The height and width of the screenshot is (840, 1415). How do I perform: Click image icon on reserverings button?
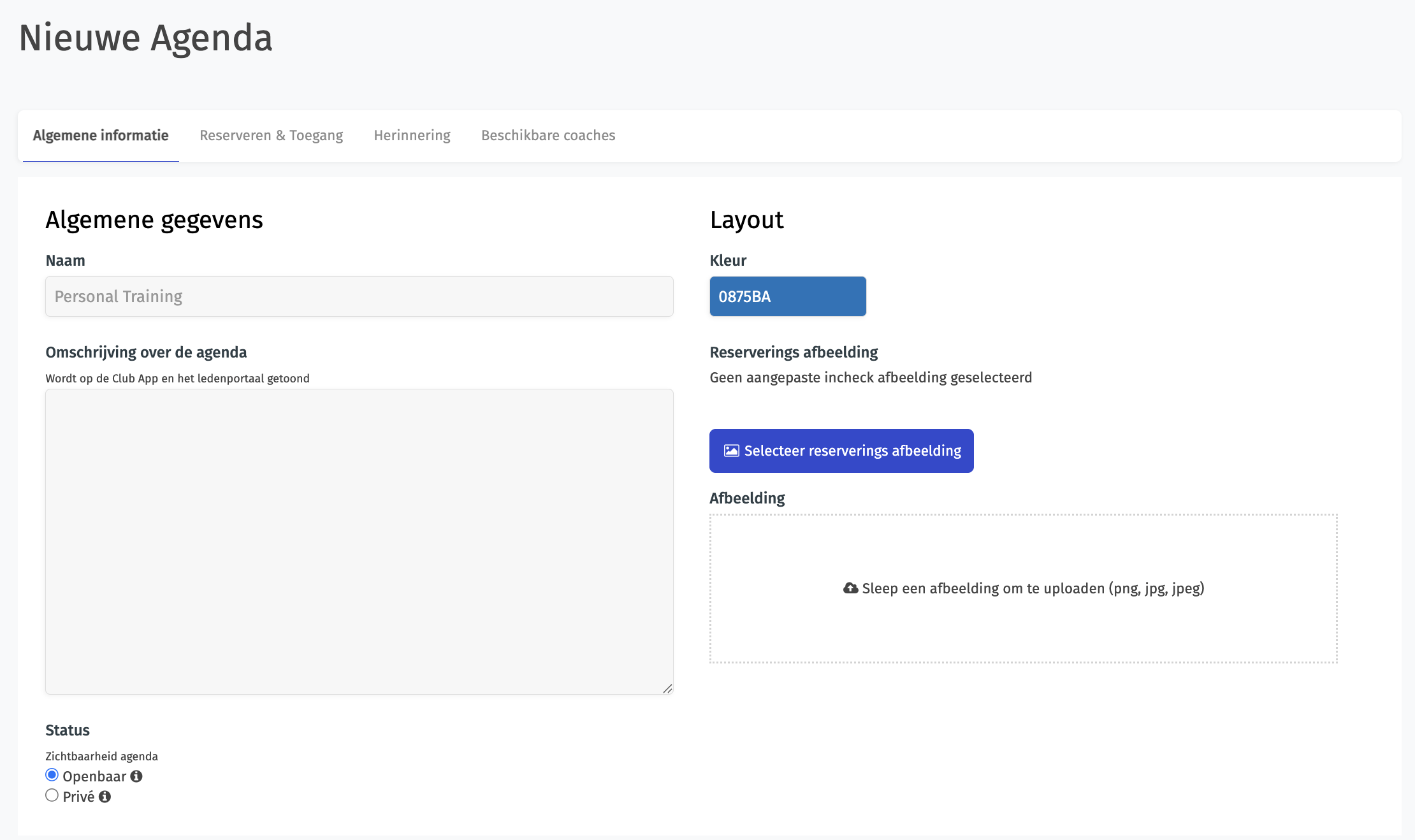point(731,451)
